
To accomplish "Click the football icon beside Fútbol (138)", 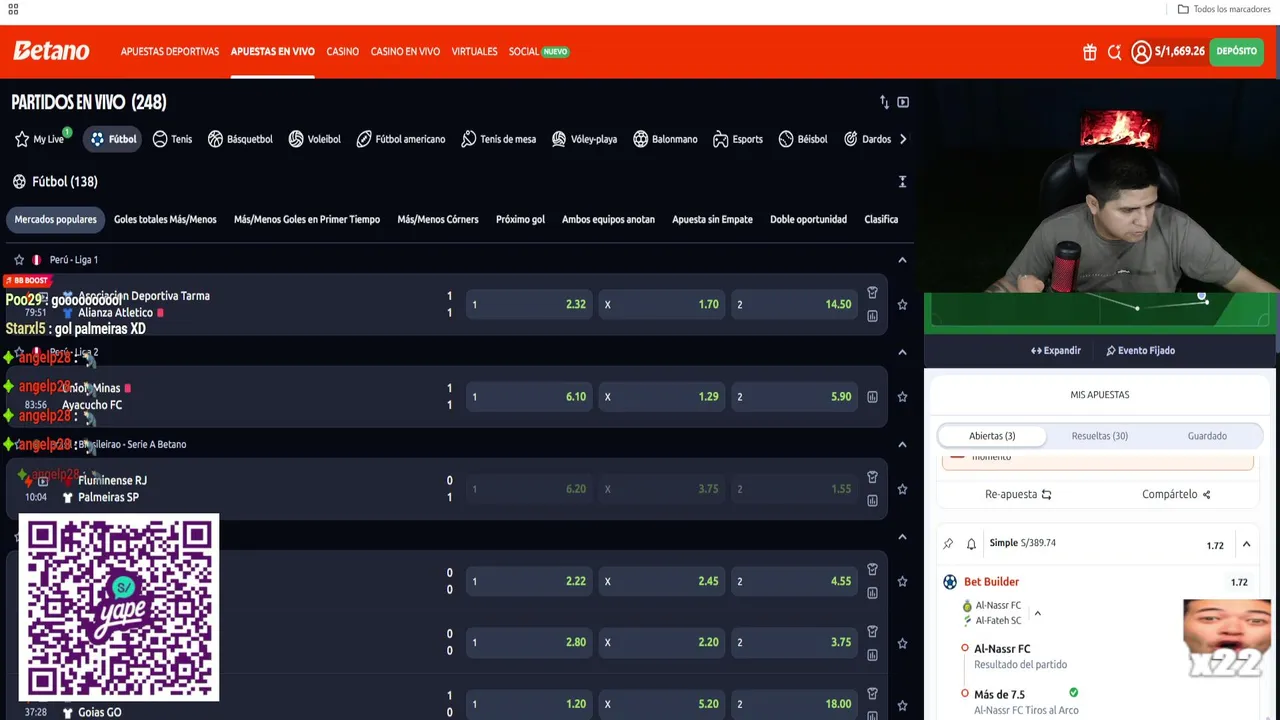I will click(19, 181).
